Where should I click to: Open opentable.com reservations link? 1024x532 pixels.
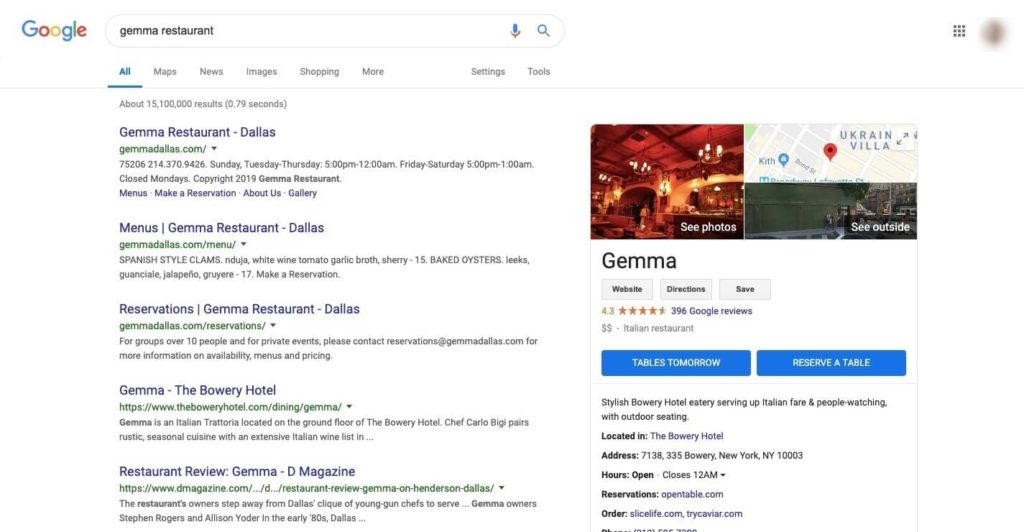[x=692, y=494]
